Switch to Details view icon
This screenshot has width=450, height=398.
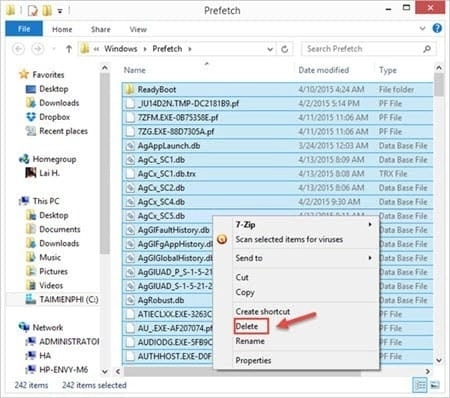[x=420, y=385]
